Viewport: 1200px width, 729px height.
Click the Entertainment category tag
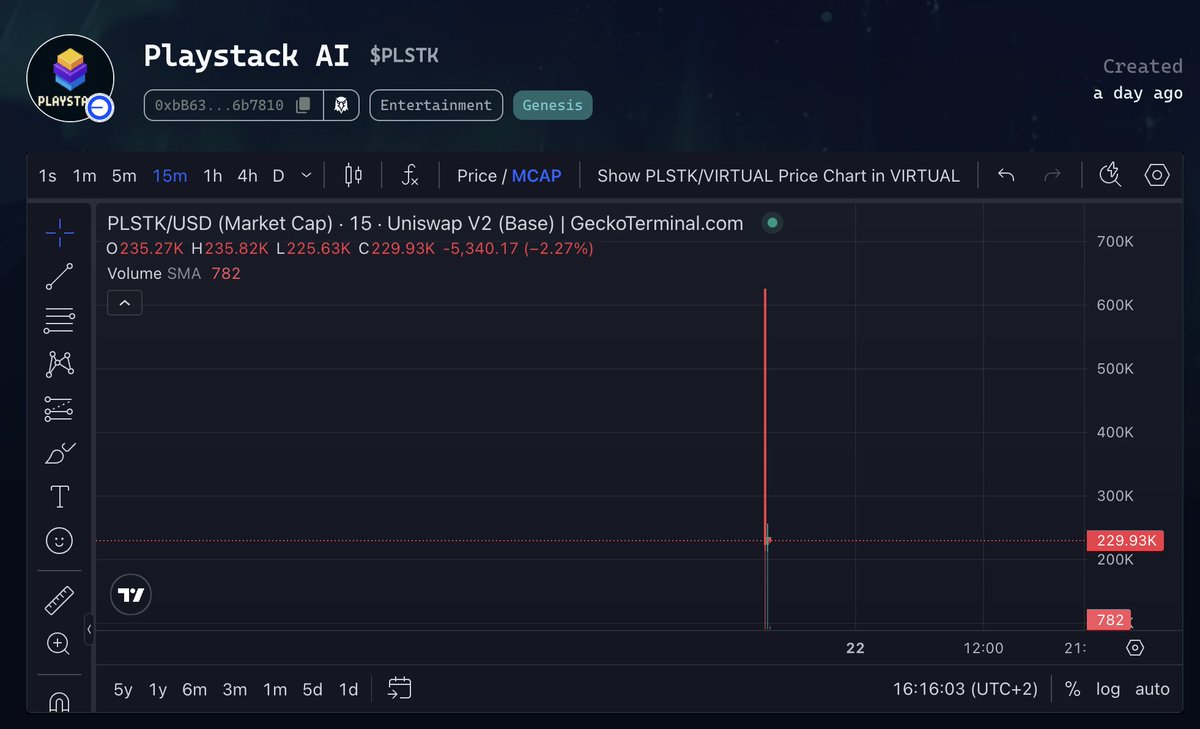click(436, 105)
